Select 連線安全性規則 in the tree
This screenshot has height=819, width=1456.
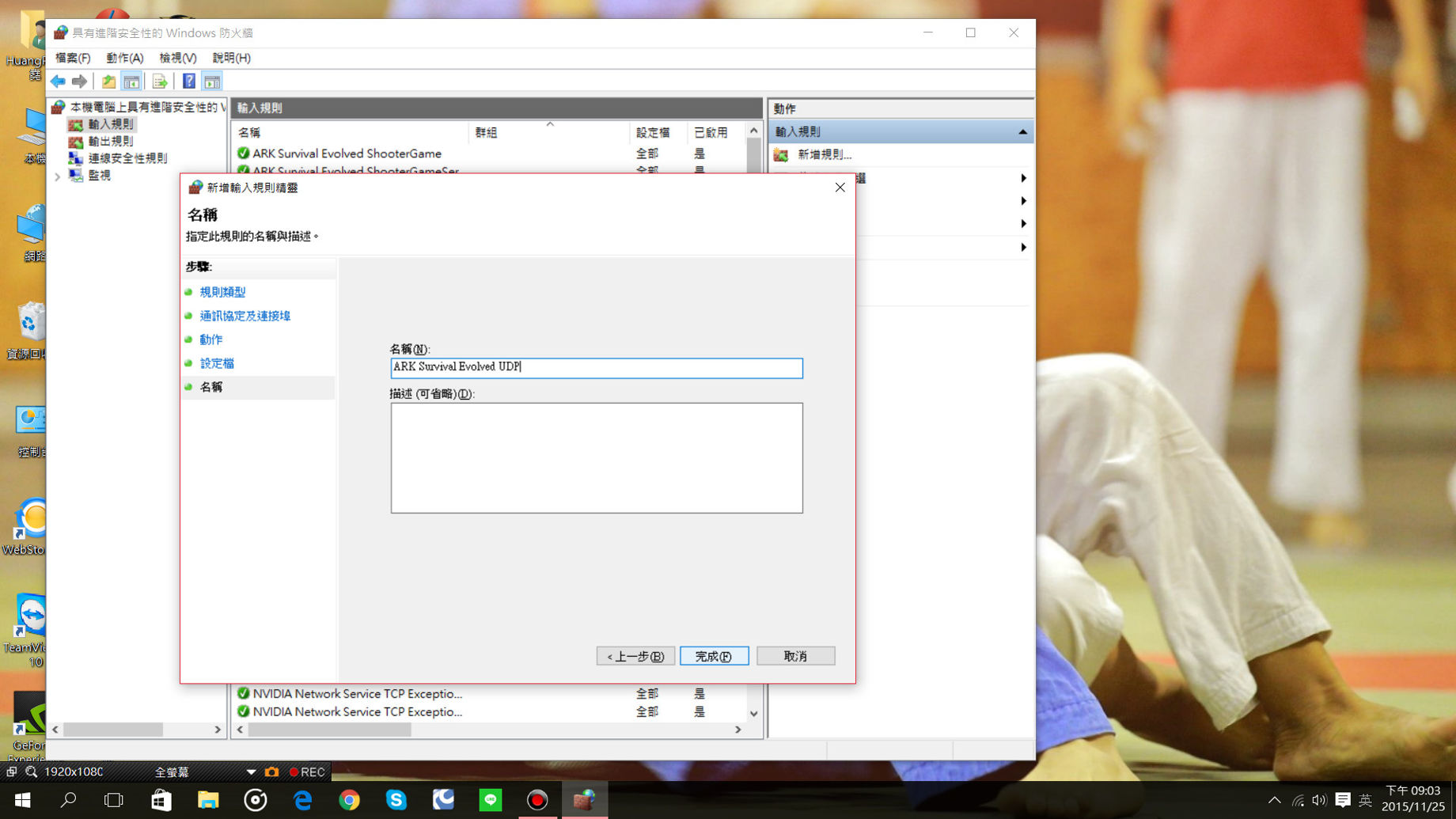(x=127, y=158)
